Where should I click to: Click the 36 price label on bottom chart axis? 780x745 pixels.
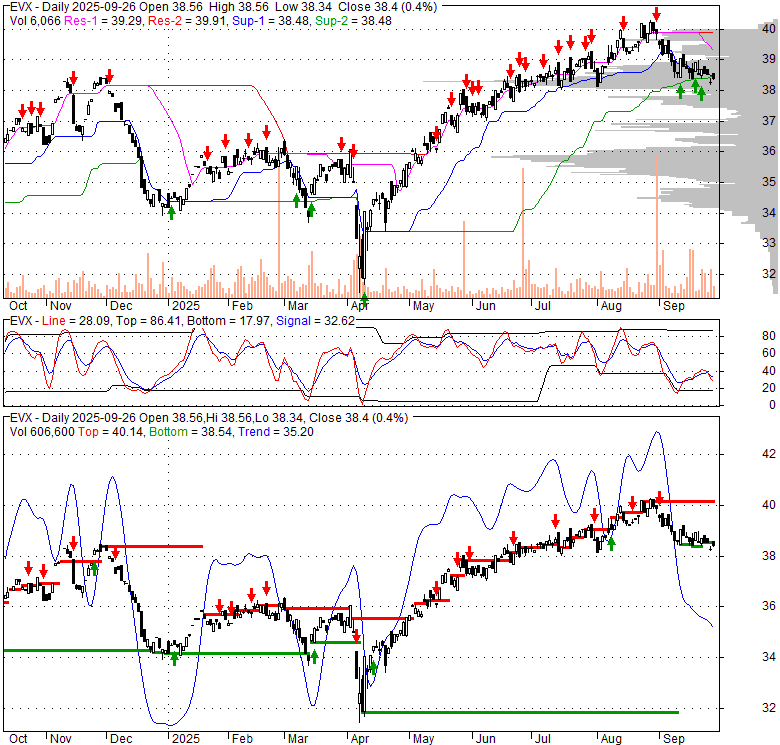point(769,606)
